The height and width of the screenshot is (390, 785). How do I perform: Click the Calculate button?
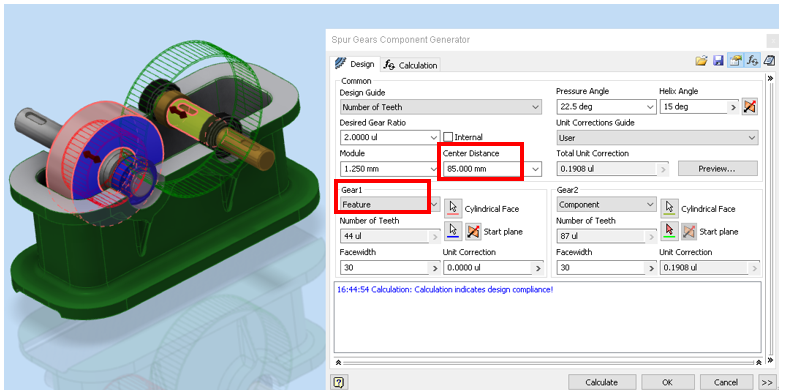tap(601, 382)
